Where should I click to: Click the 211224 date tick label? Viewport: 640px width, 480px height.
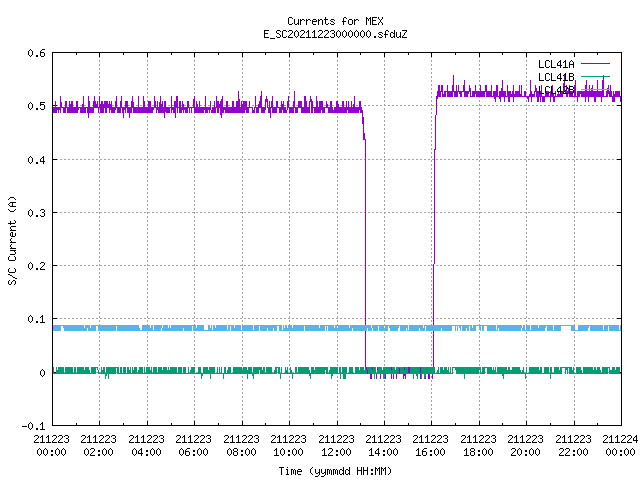click(x=620, y=439)
